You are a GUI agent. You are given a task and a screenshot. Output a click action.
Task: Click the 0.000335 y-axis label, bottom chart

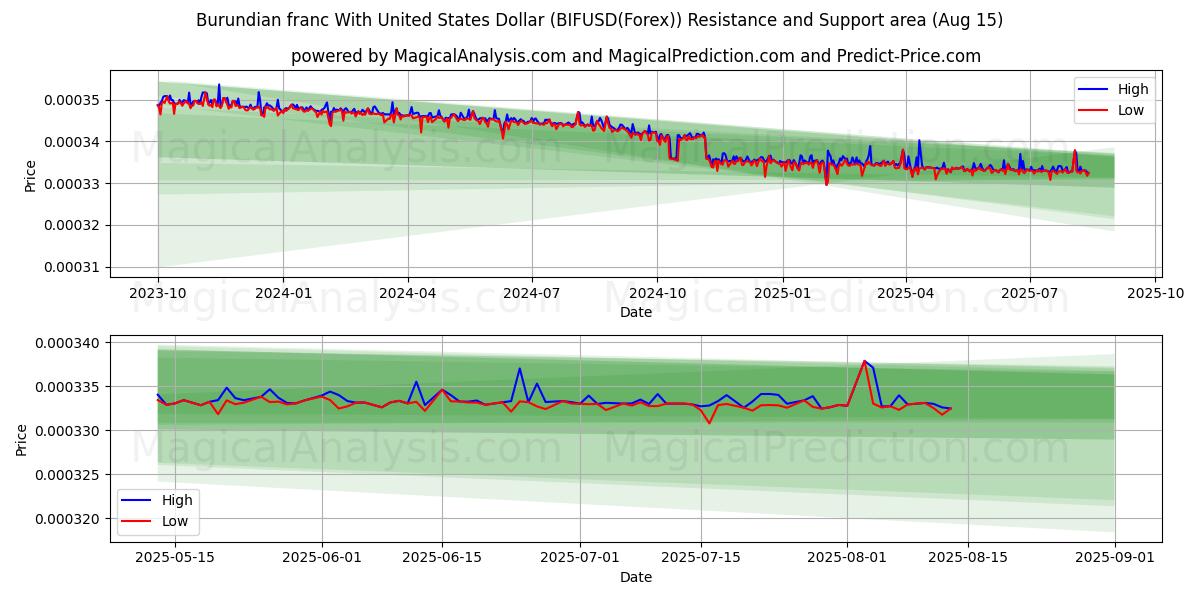(x=69, y=388)
